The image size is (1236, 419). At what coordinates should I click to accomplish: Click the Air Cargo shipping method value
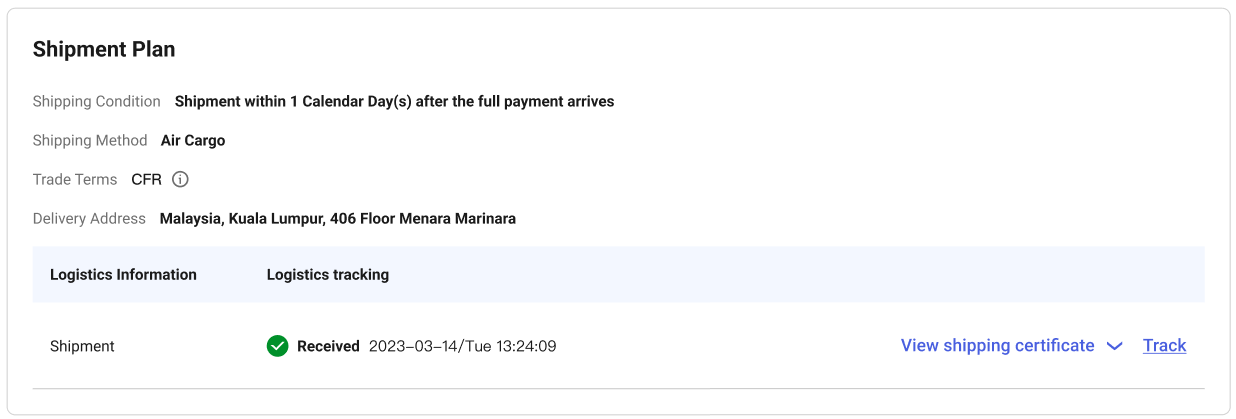tap(193, 141)
